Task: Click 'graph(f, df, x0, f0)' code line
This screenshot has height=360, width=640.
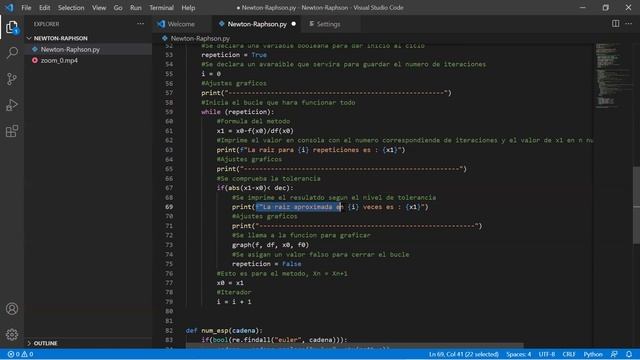Action: coord(270,245)
